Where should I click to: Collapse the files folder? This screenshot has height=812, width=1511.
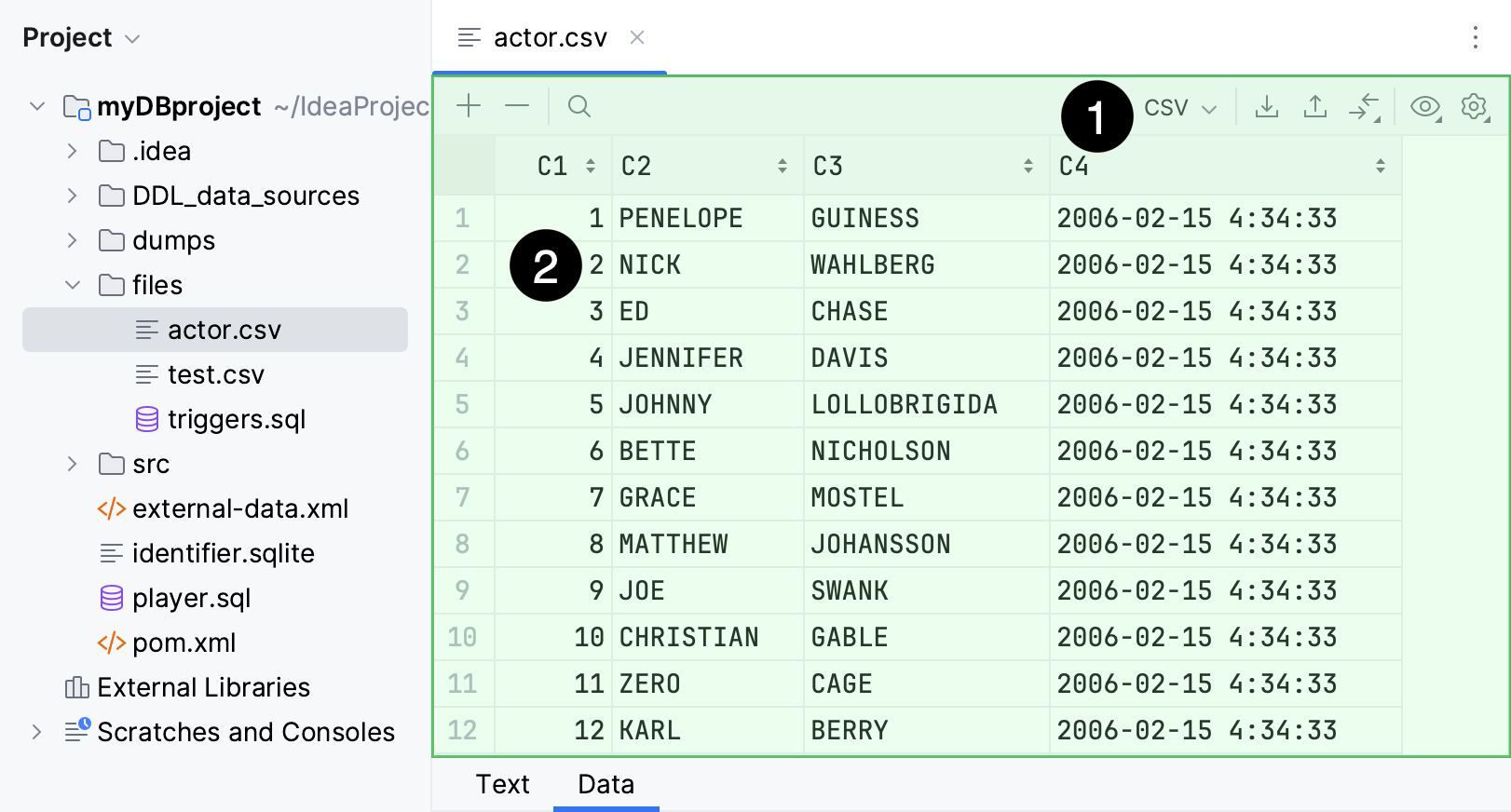tap(73, 285)
